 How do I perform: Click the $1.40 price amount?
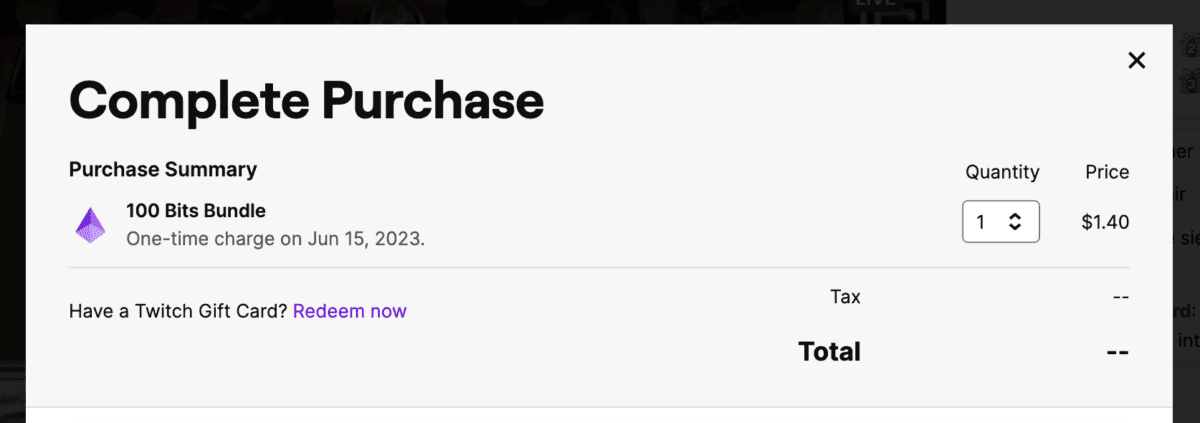1105,222
